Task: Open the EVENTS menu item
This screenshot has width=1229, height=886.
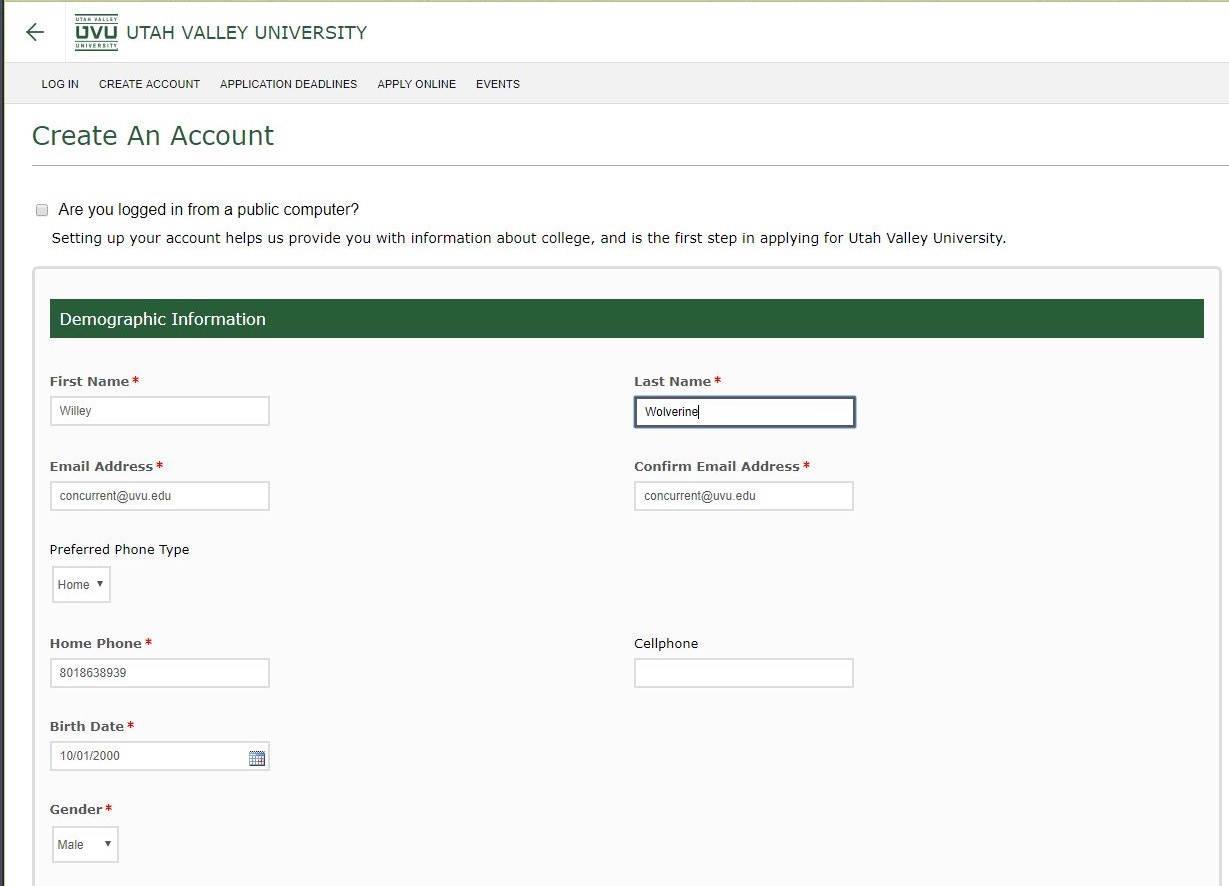Action: [498, 84]
